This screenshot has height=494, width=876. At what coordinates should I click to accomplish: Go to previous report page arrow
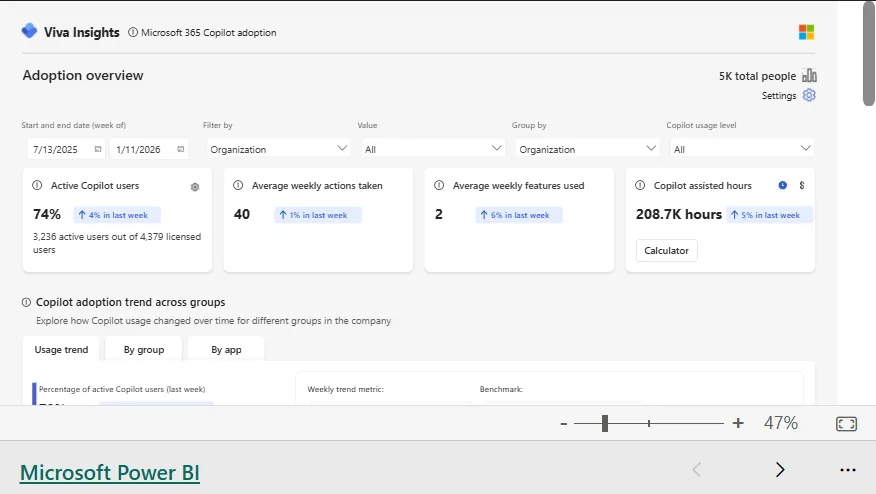coord(697,469)
